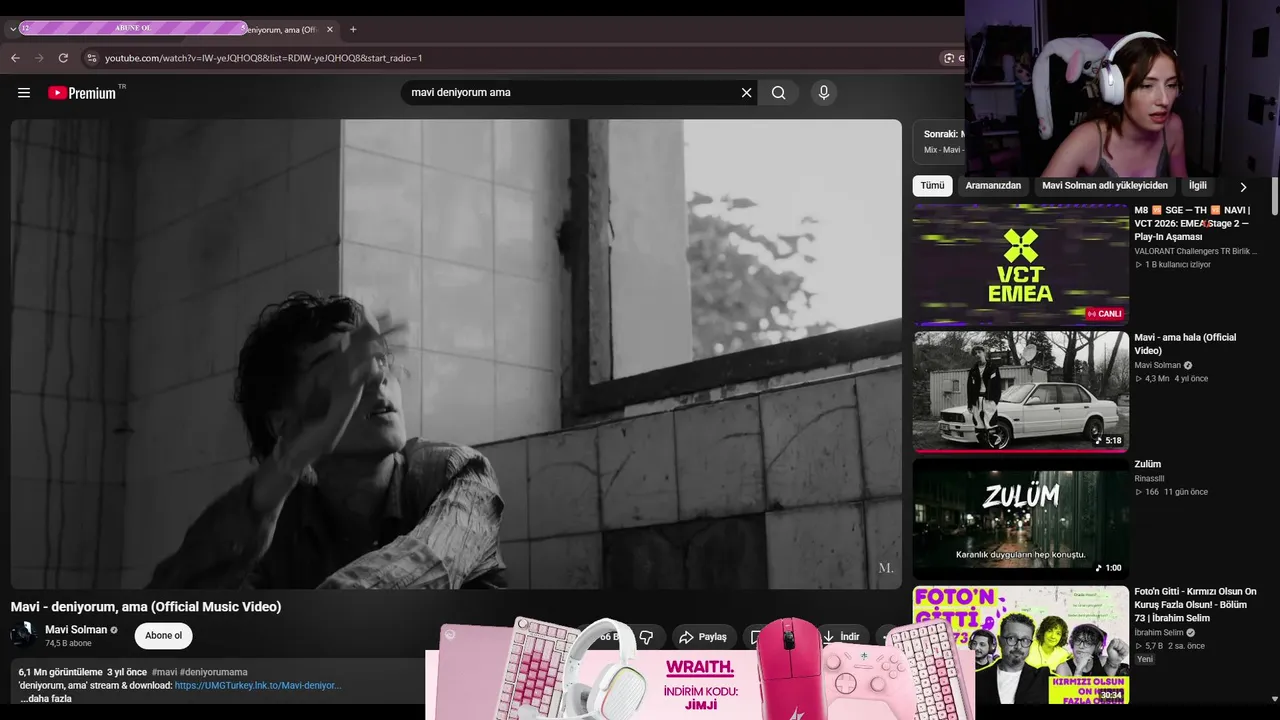The height and width of the screenshot is (720, 1280).
Task: Dislike the video with thumbs-down
Action: (646, 637)
